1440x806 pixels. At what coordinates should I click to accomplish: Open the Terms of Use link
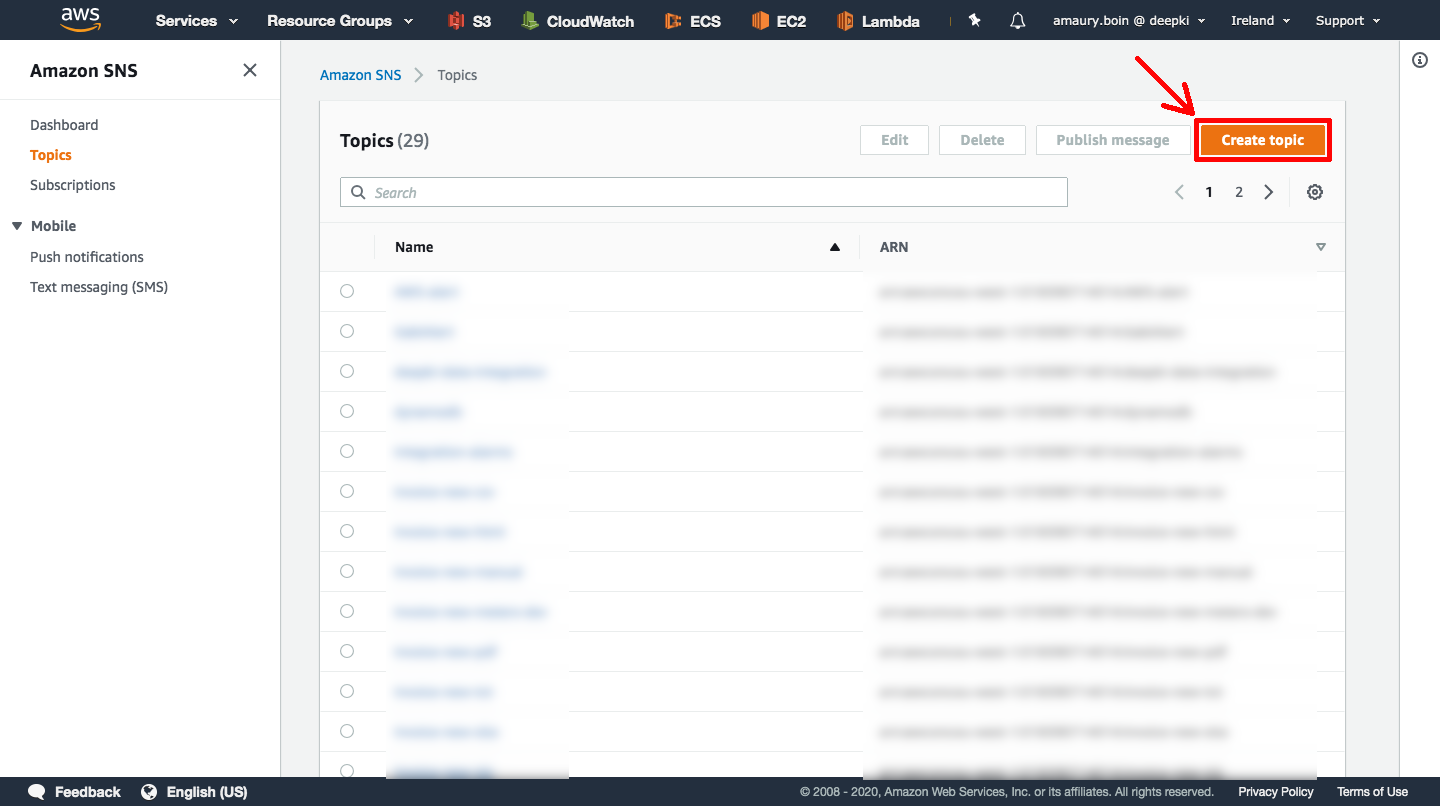[1372, 792]
